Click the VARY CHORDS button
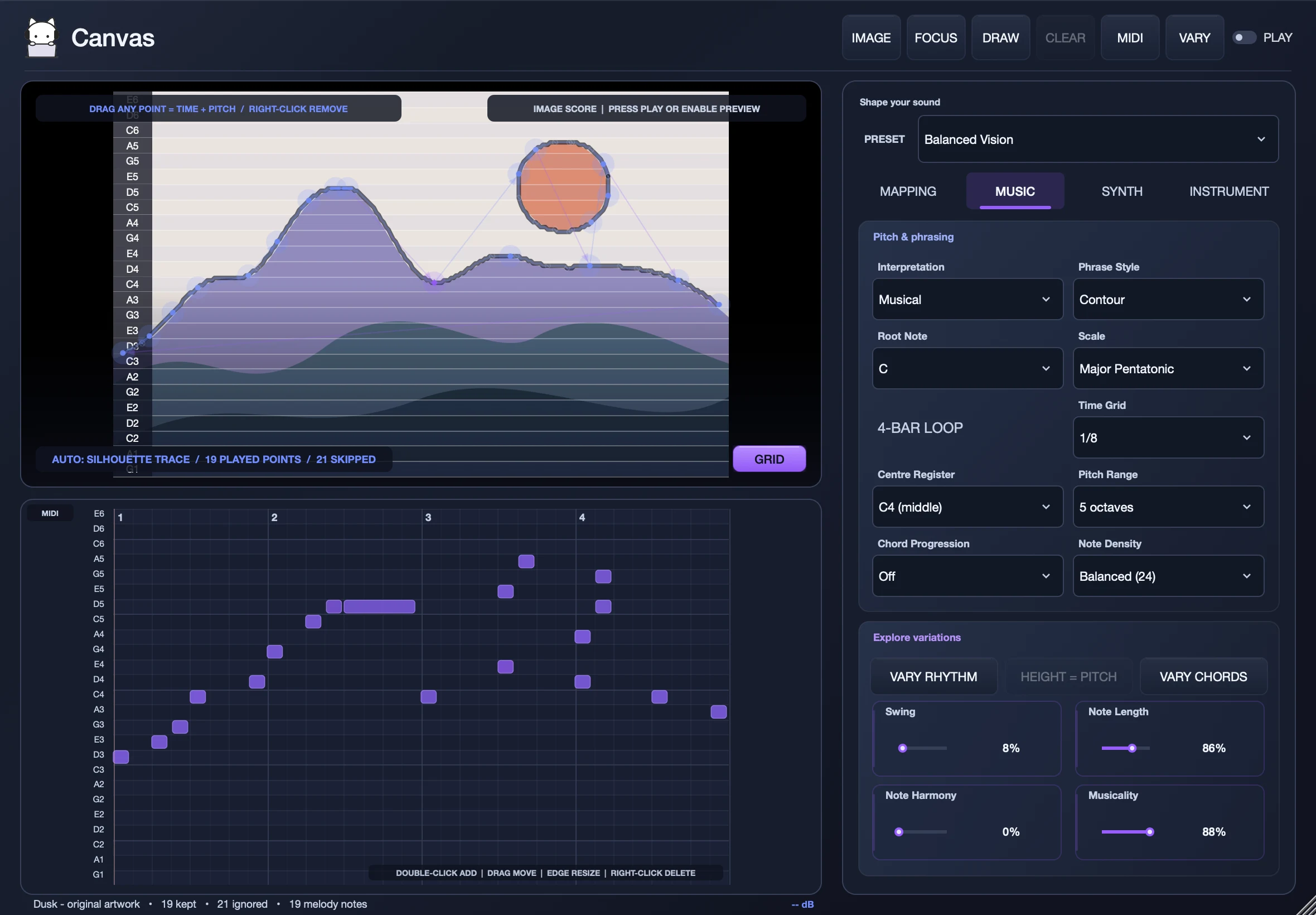 pos(1203,677)
